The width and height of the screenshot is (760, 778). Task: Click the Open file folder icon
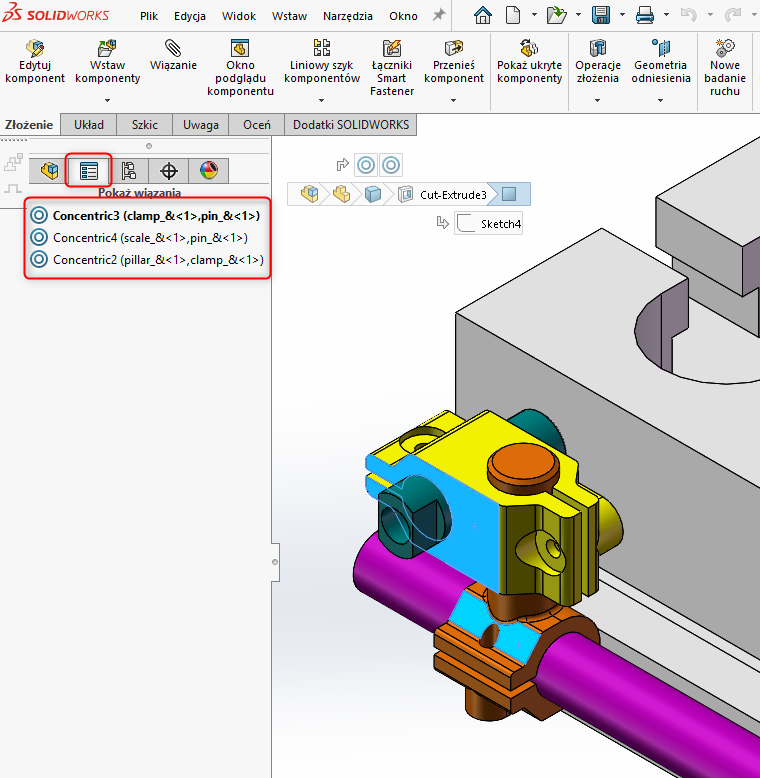[x=557, y=15]
